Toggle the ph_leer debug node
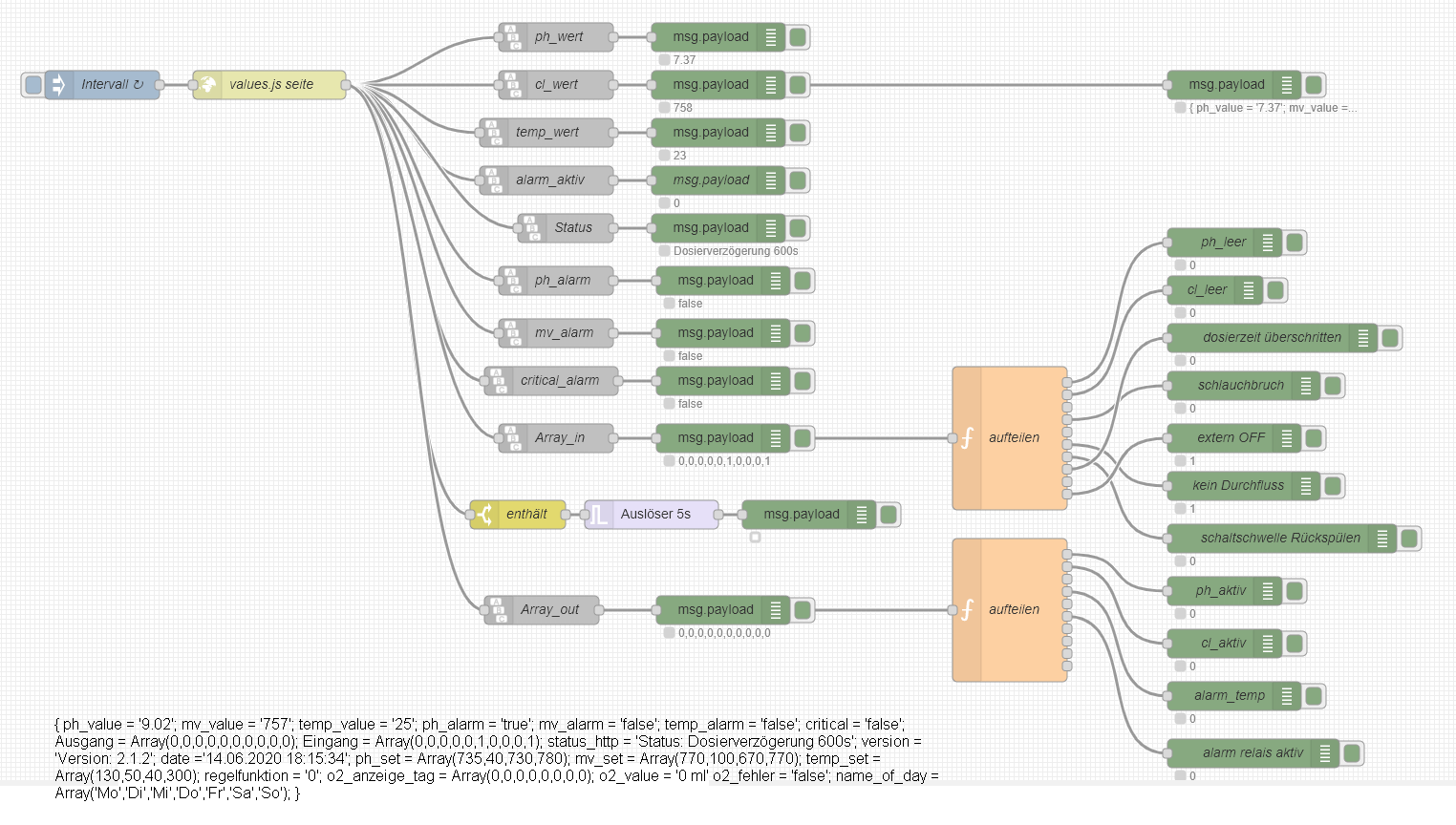Screen dimensions: 1456x825 pos(1295,243)
